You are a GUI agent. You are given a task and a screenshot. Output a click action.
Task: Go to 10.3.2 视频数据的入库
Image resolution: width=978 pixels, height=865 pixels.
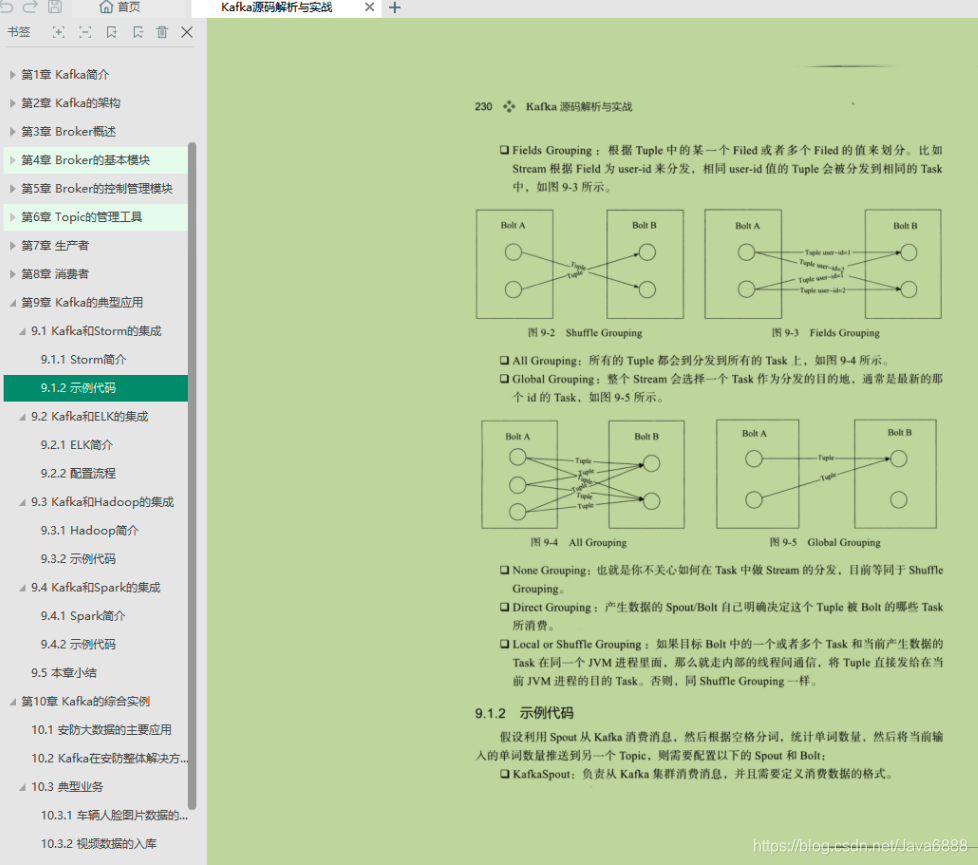99,844
